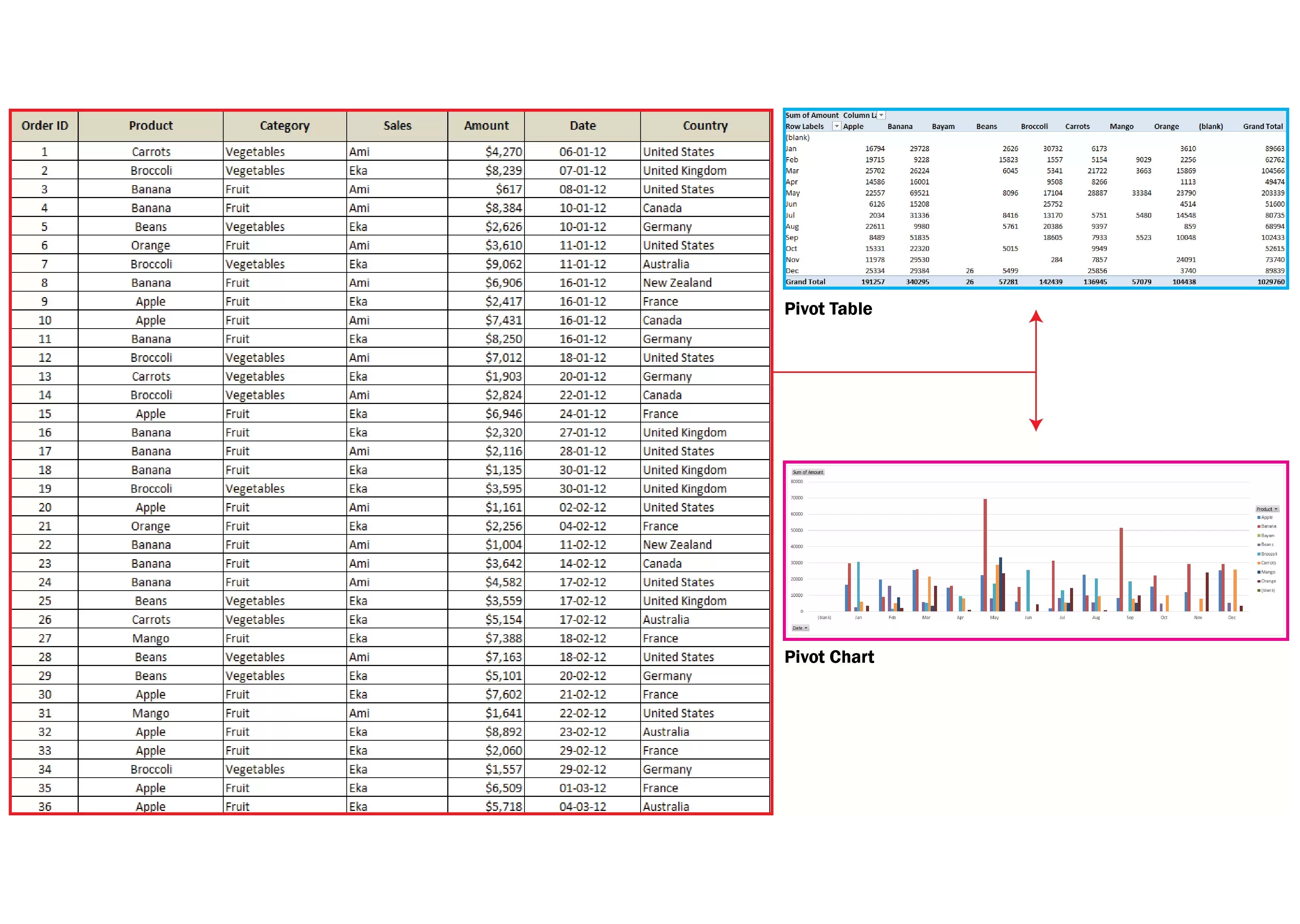Click the $4,270 amount cell
The width and height of the screenshot is (1300, 924).
[x=486, y=152]
